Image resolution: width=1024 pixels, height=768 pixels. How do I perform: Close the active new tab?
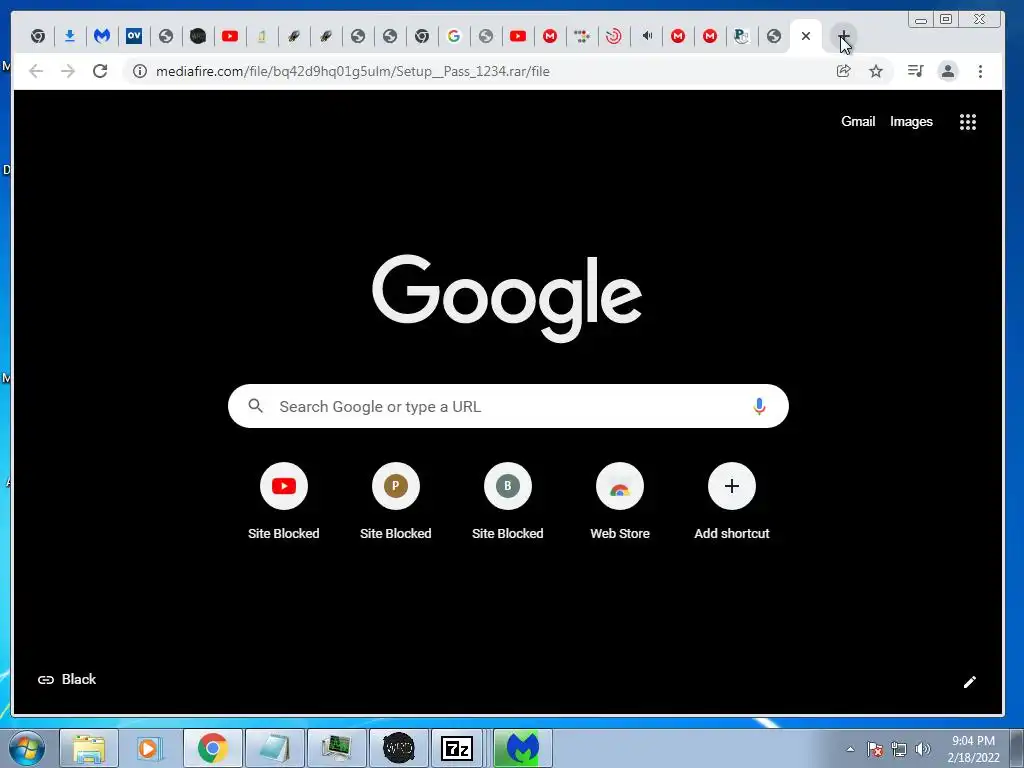806,36
